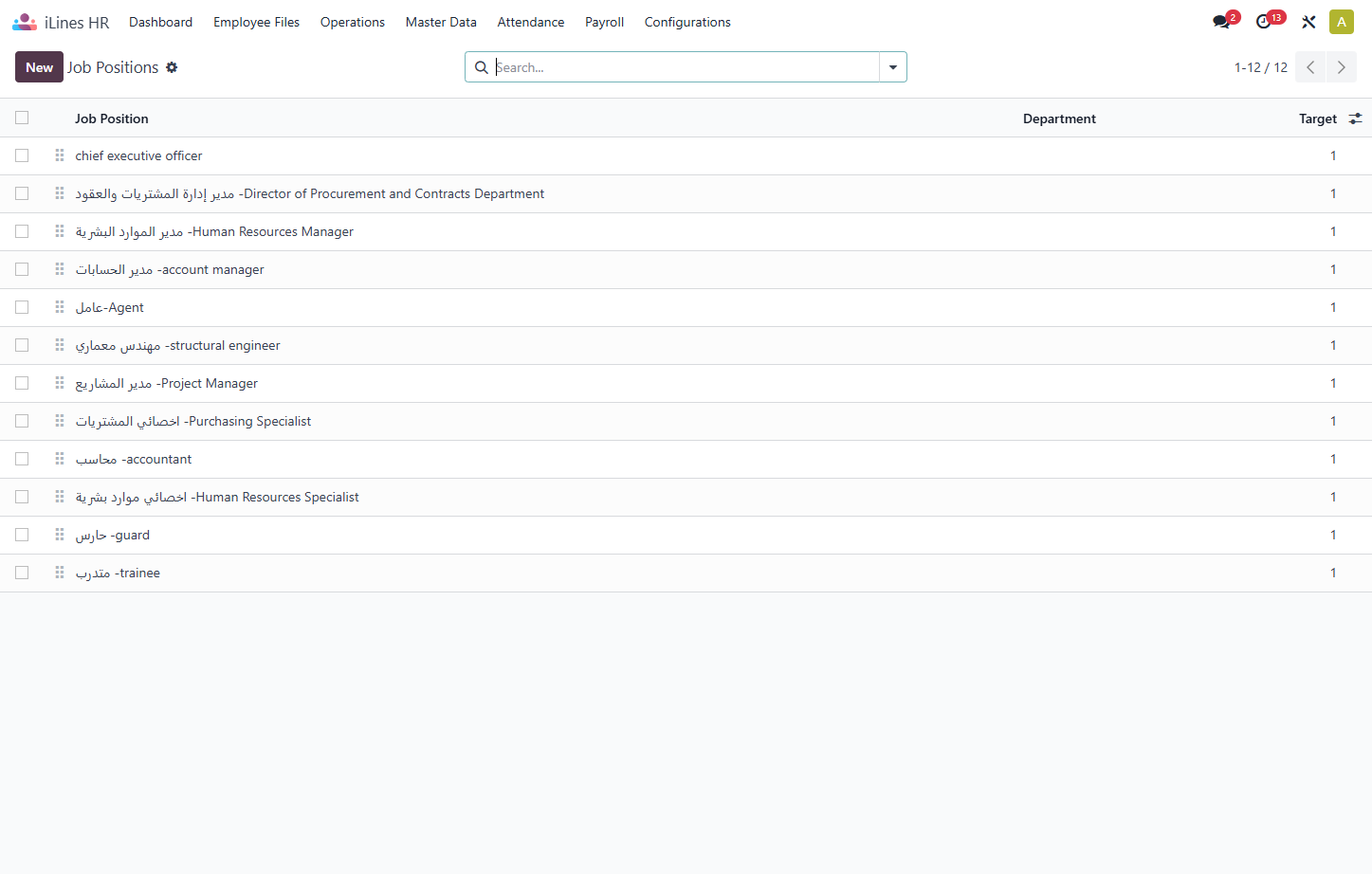This screenshot has width=1372, height=874.
Task: Check the Purchasing Specialist row
Action: (x=22, y=421)
